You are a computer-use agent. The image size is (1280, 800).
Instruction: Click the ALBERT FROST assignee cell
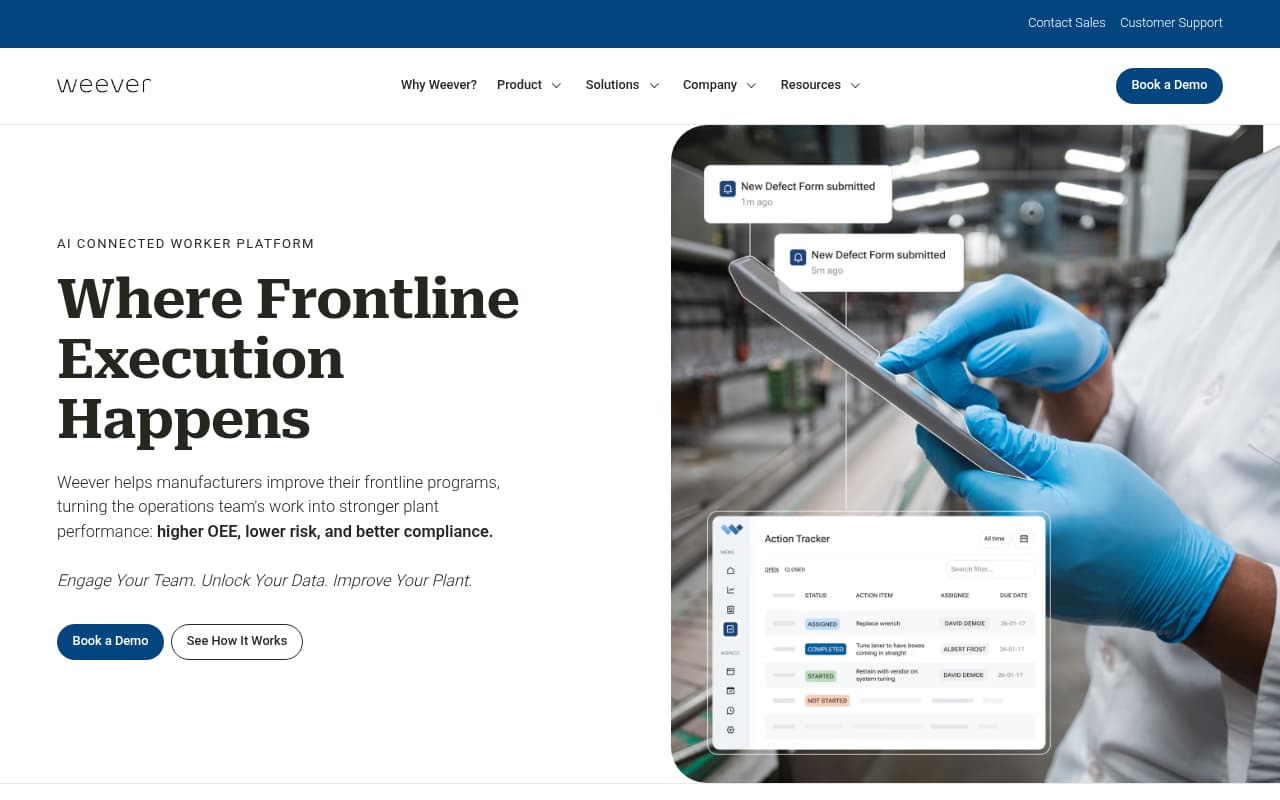pos(965,649)
